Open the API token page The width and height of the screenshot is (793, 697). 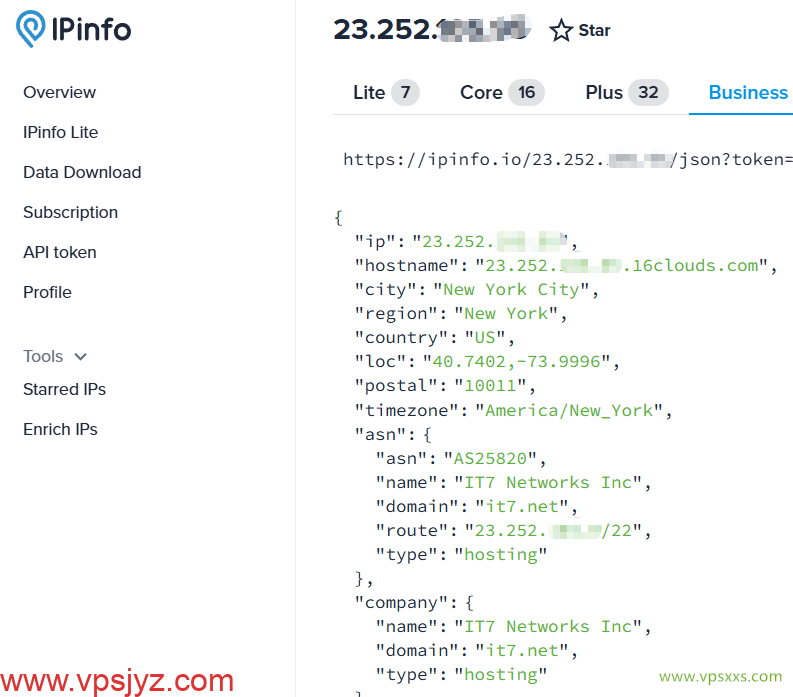(60, 252)
